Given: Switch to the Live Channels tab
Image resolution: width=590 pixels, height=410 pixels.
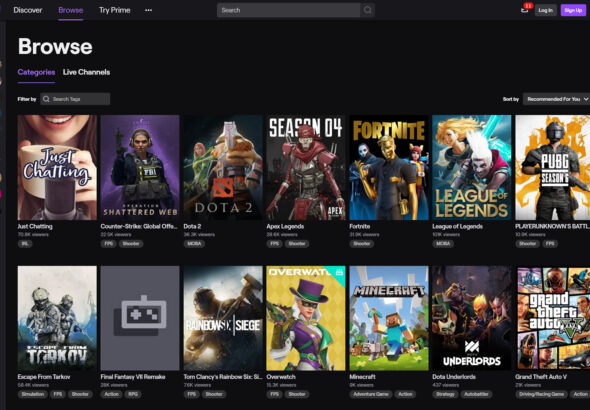Looking at the screenshot, I should 86,72.
